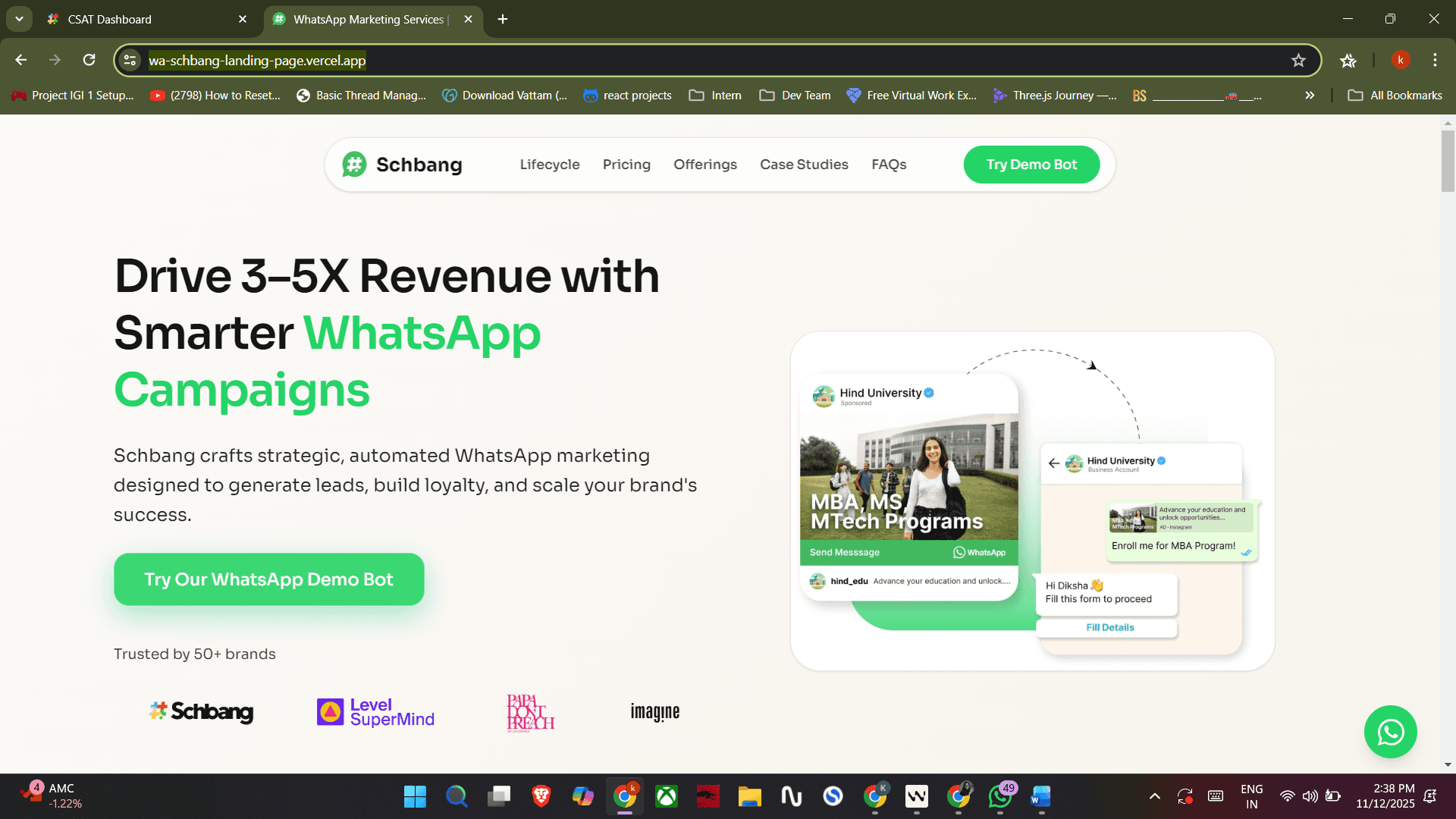Click Try Demo Bot button
1456x819 pixels.
(x=1031, y=165)
